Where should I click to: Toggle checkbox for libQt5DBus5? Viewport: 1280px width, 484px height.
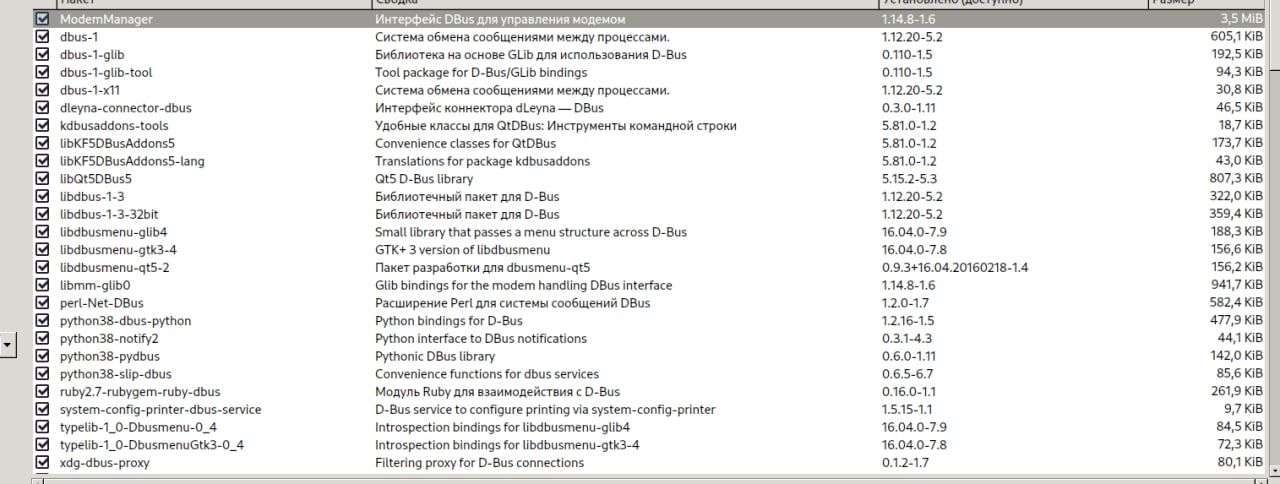pyautogui.click(x=42, y=179)
